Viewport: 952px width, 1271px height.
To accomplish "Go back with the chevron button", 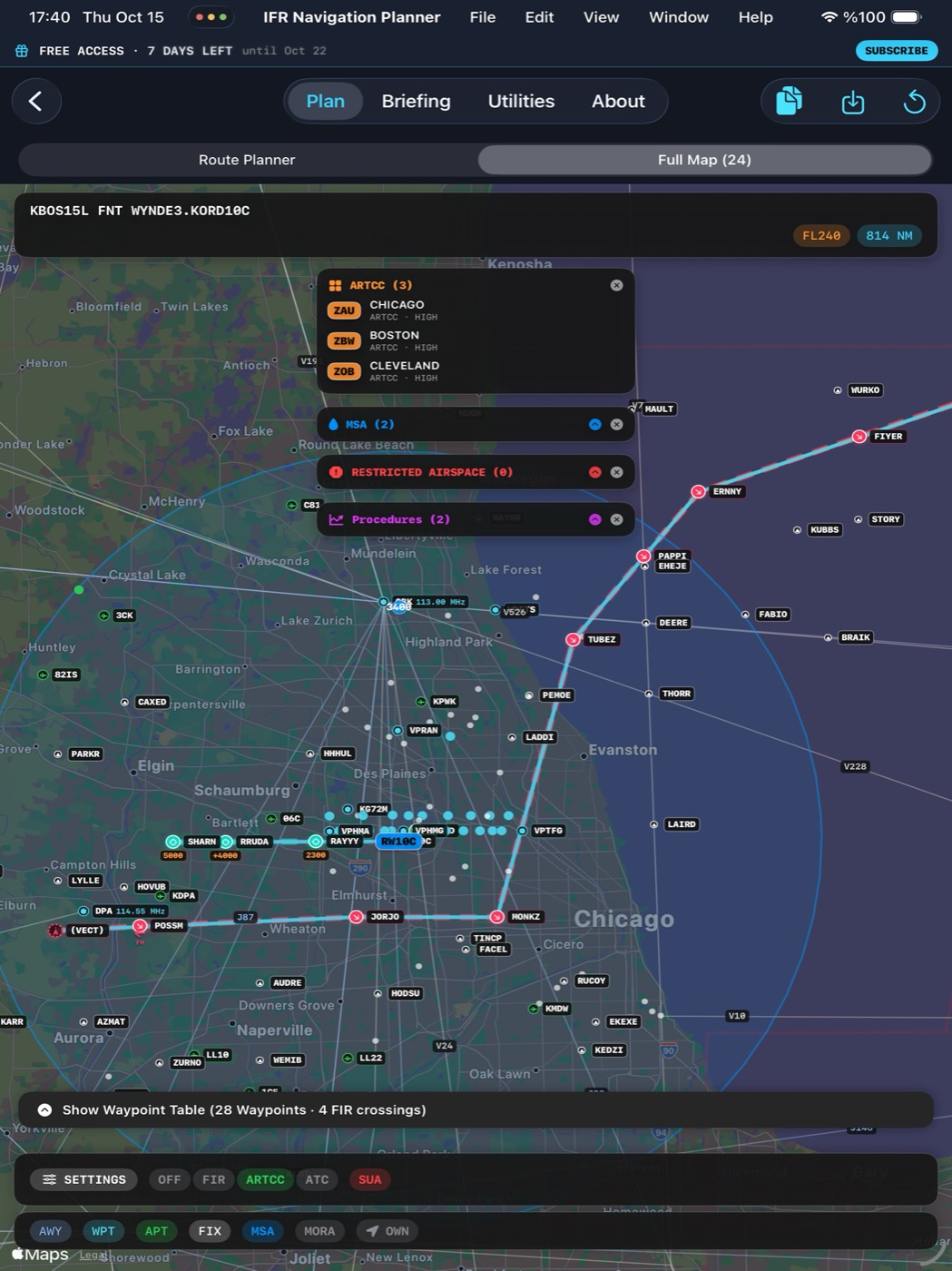I will point(36,101).
